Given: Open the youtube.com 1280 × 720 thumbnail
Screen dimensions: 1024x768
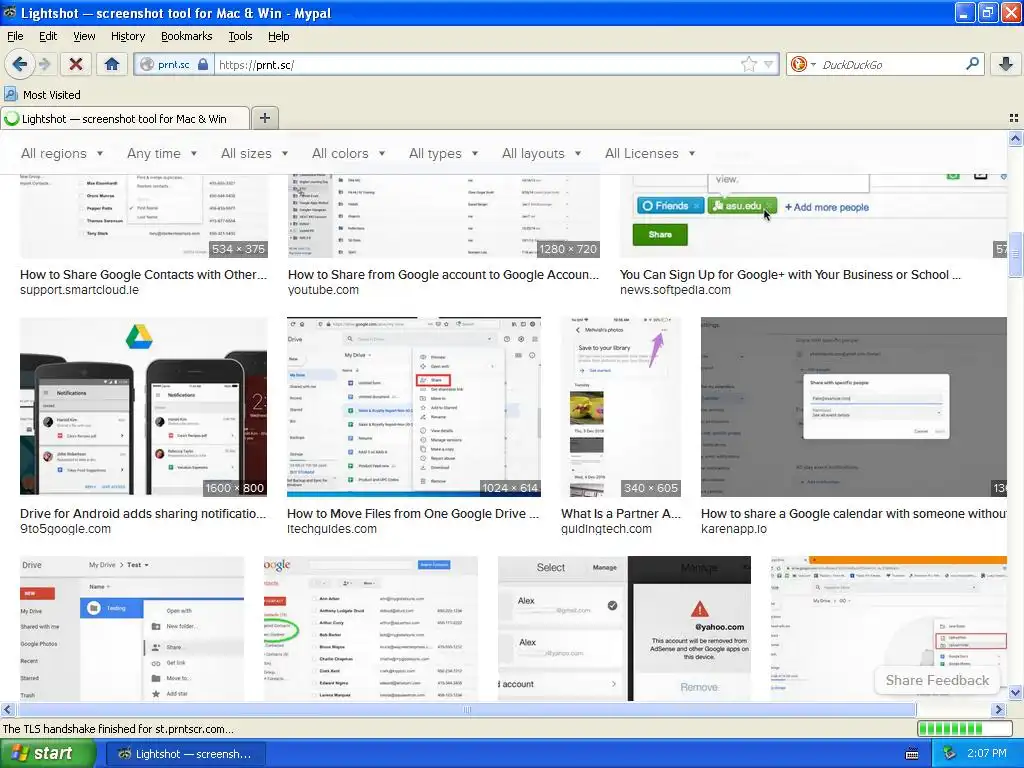Looking at the screenshot, I should [x=443, y=216].
